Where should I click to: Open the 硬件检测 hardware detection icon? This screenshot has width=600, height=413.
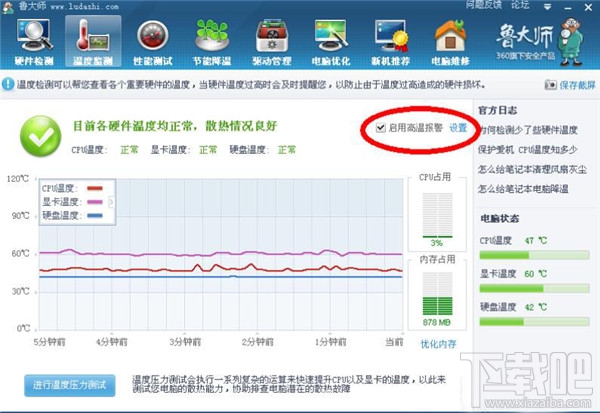34,35
